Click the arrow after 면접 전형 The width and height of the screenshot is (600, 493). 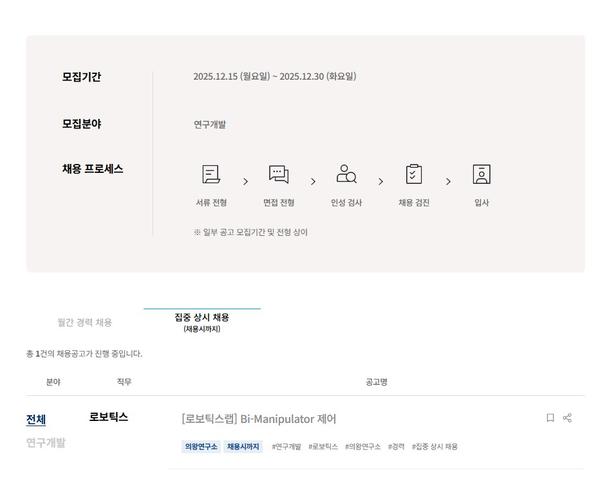(313, 181)
